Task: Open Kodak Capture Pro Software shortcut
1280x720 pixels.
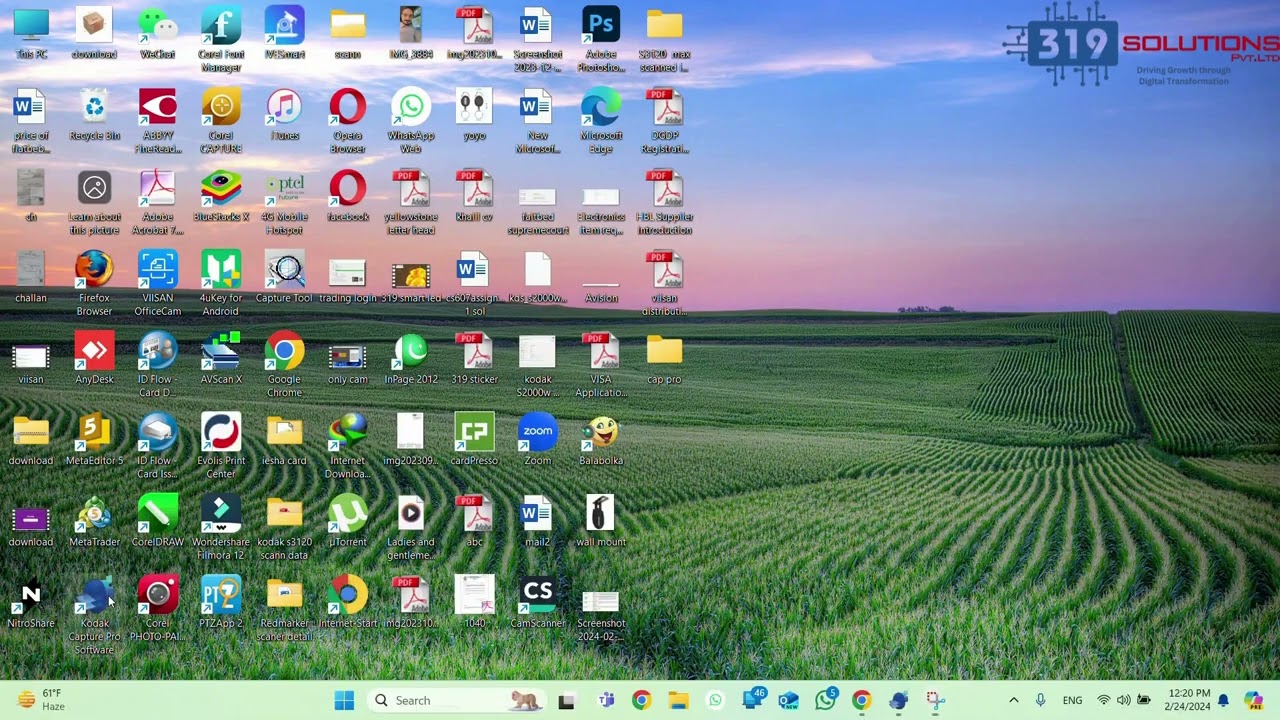Action: (94, 616)
